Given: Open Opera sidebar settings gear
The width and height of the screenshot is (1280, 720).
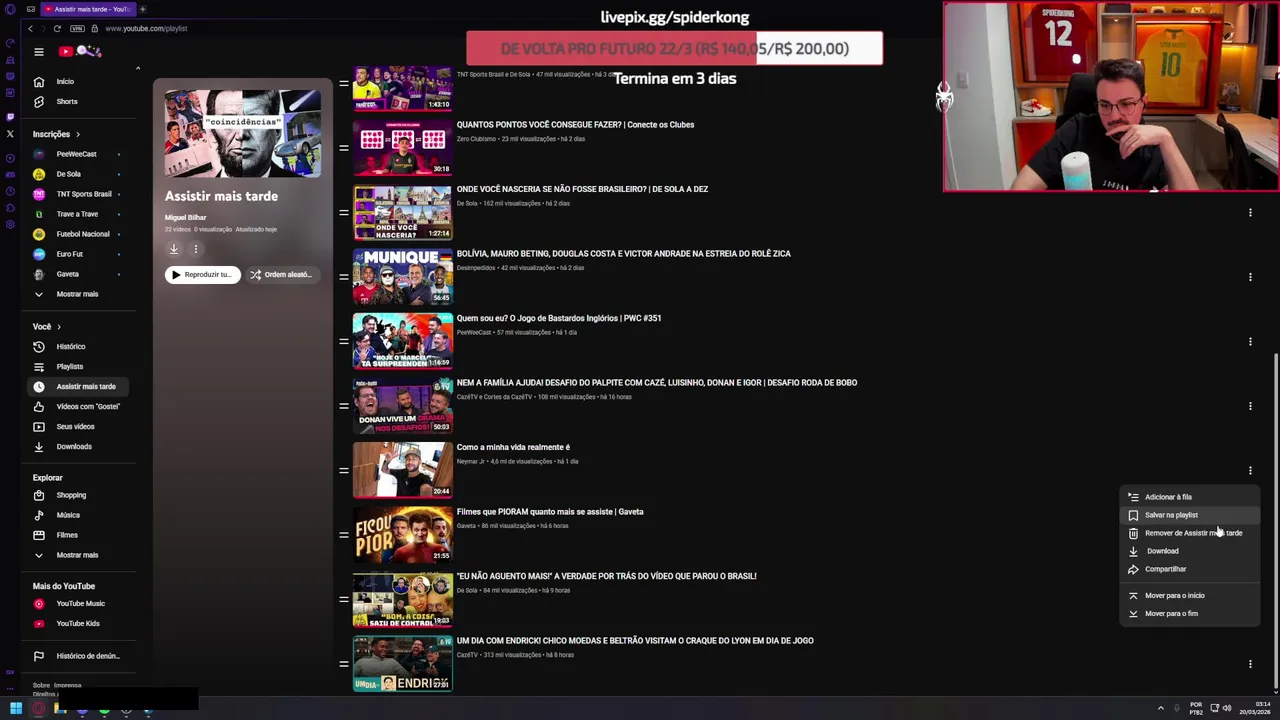Looking at the screenshot, I should [x=10, y=224].
